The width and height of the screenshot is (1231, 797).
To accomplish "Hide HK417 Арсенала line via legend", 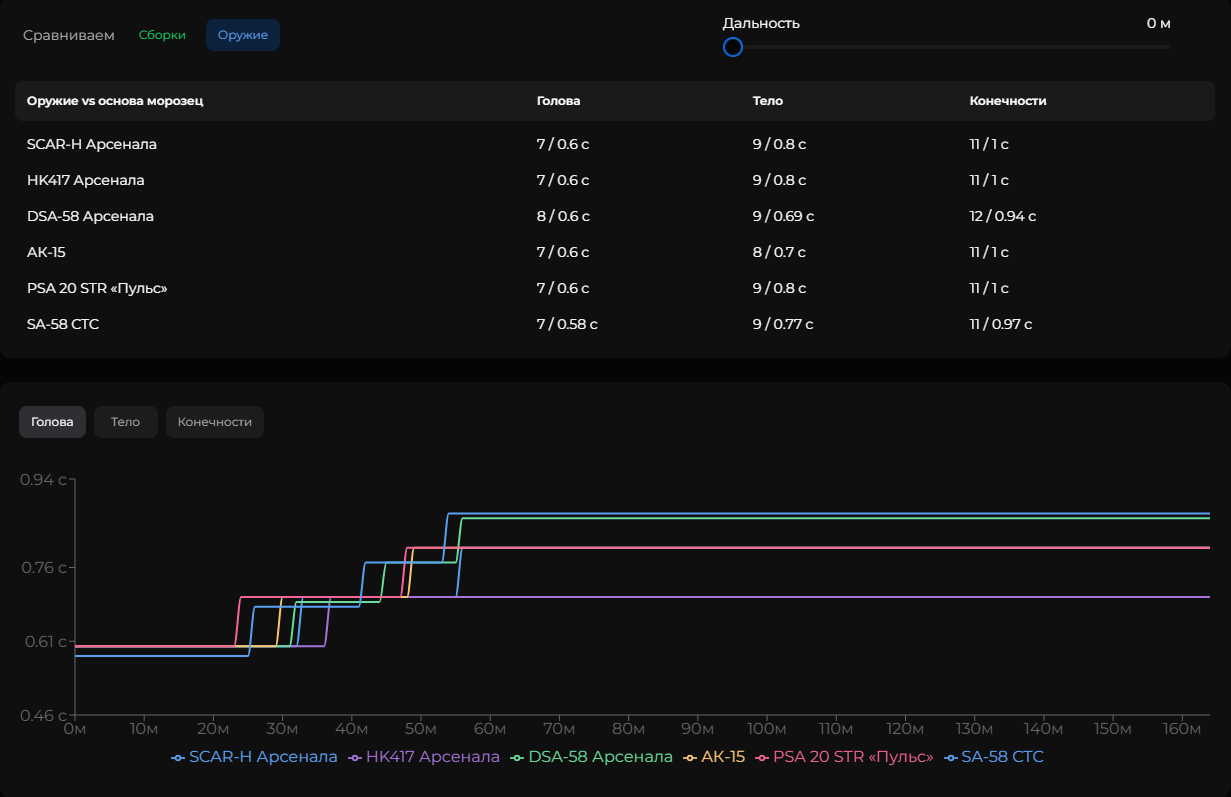I will 424,757.
